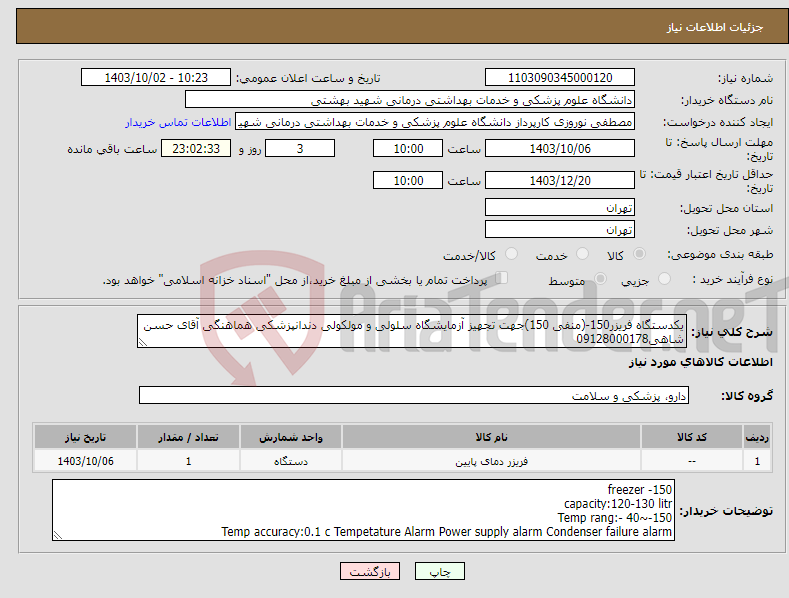Screen dimensions: 789x598
Task: Click the نام کالا column header
Action: click(491, 437)
